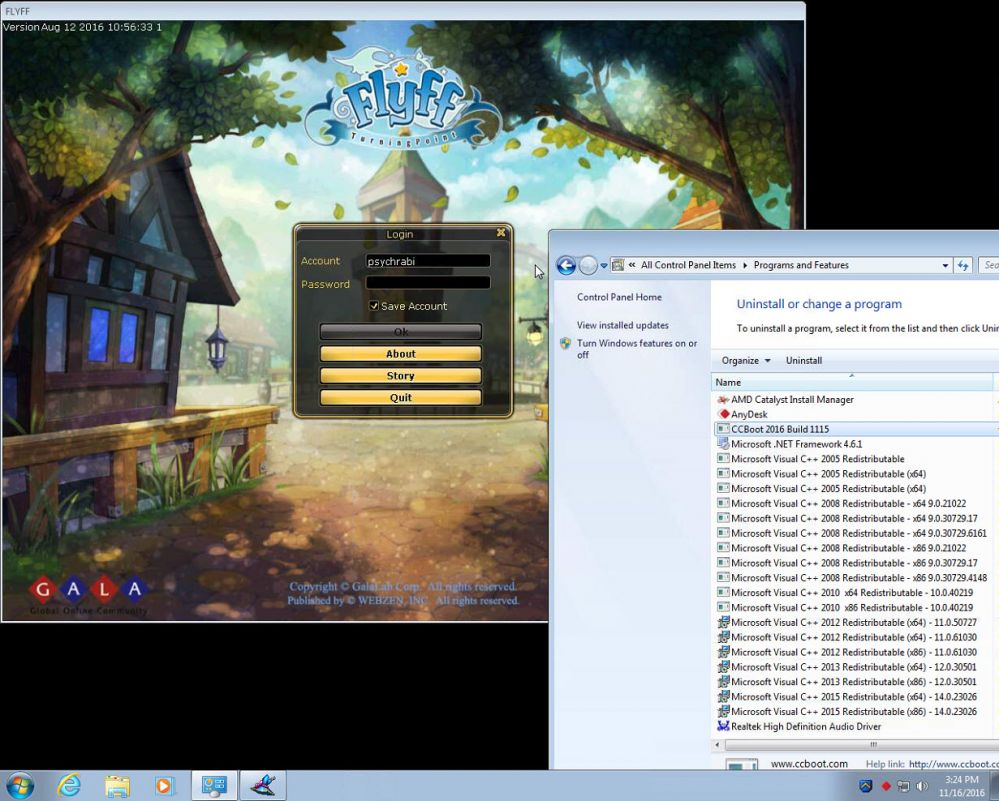999x801 pixels.
Task: Open the network tray icon
Action: (903, 786)
